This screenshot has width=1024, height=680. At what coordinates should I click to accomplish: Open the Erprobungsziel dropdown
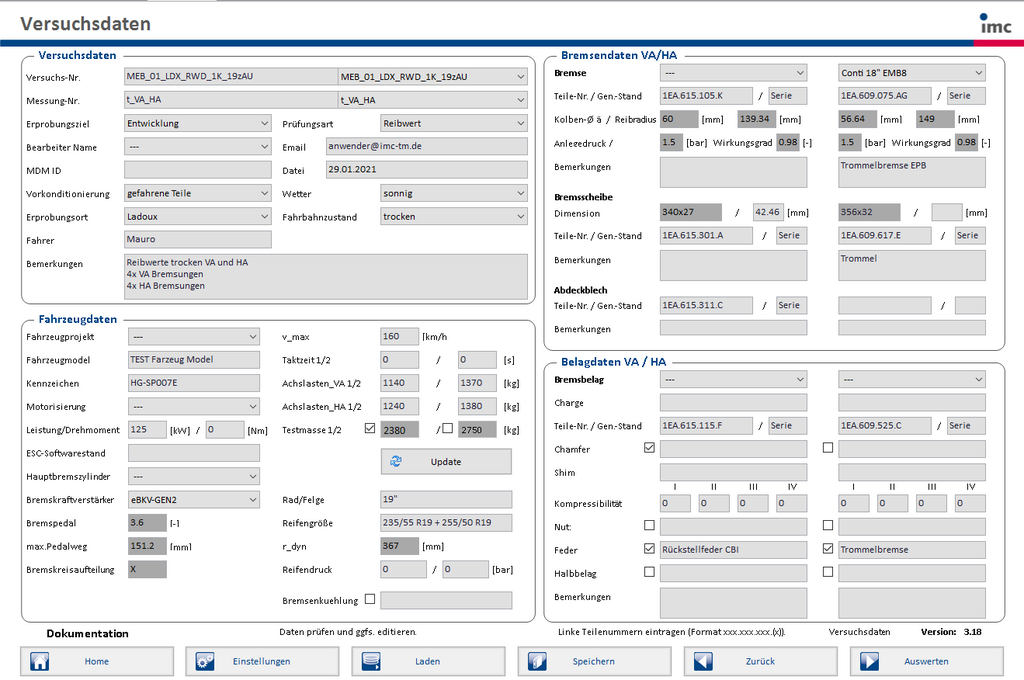pos(198,123)
